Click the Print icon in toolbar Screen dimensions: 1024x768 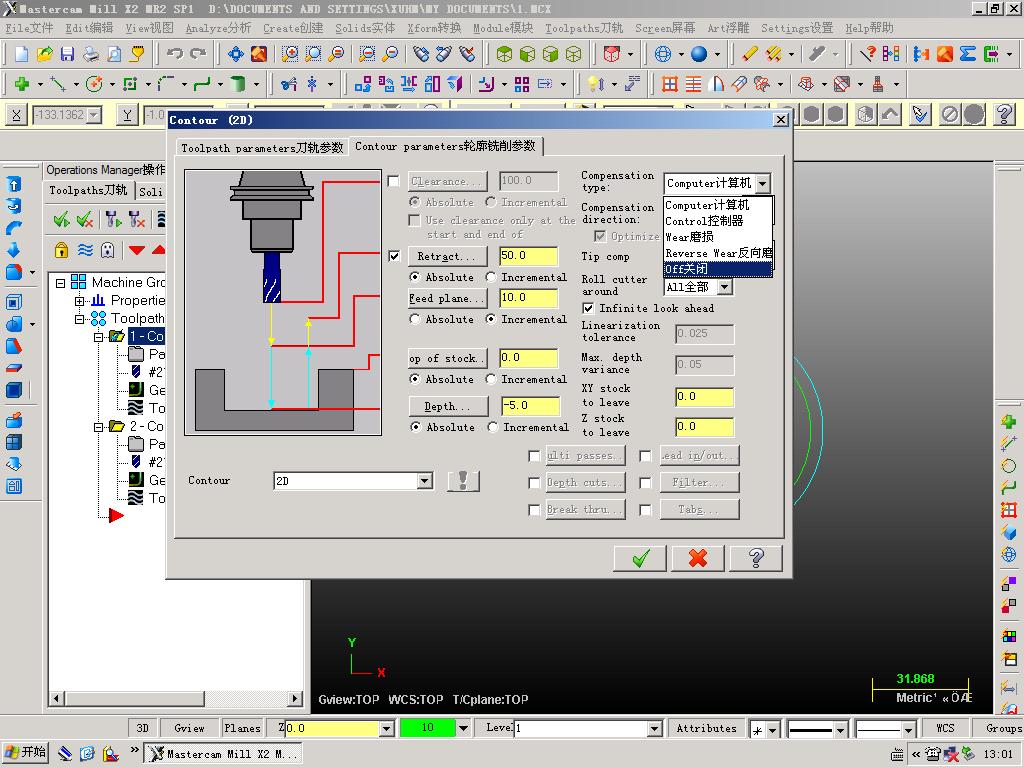click(x=90, y=54)
